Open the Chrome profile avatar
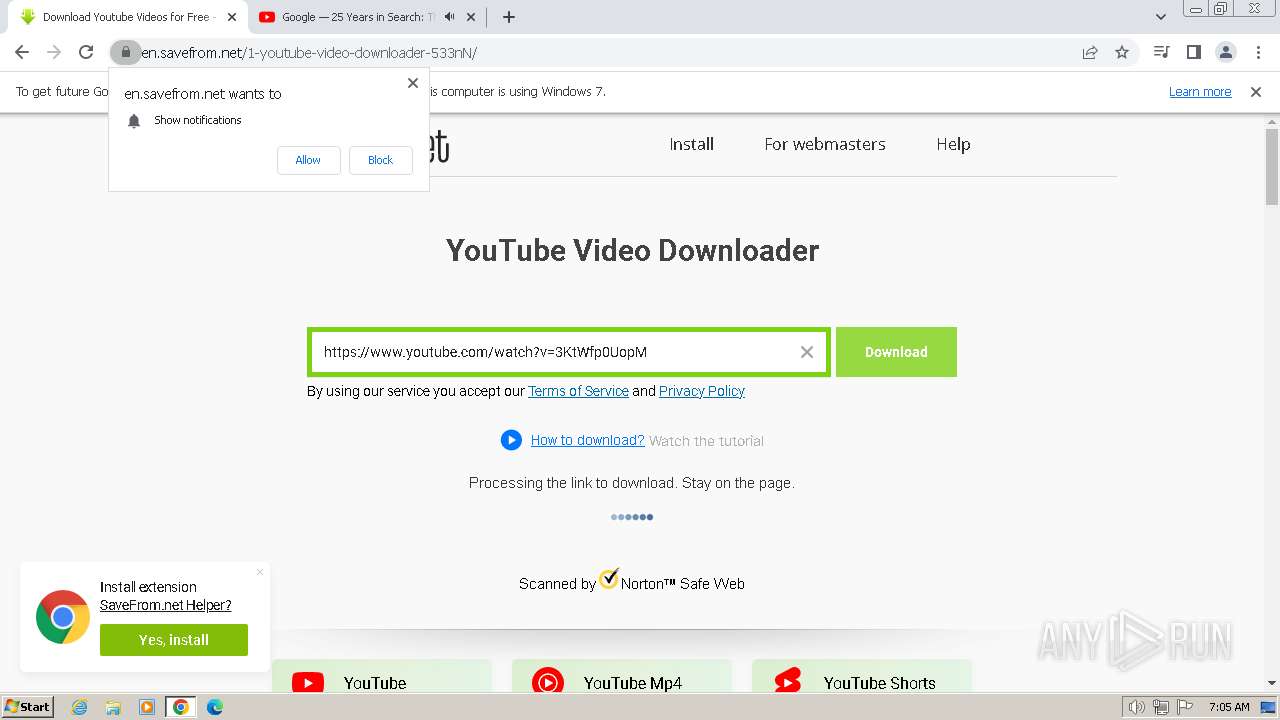Image resolution: width=1280 pixels, height=720 pixels. coord(1225,52)
